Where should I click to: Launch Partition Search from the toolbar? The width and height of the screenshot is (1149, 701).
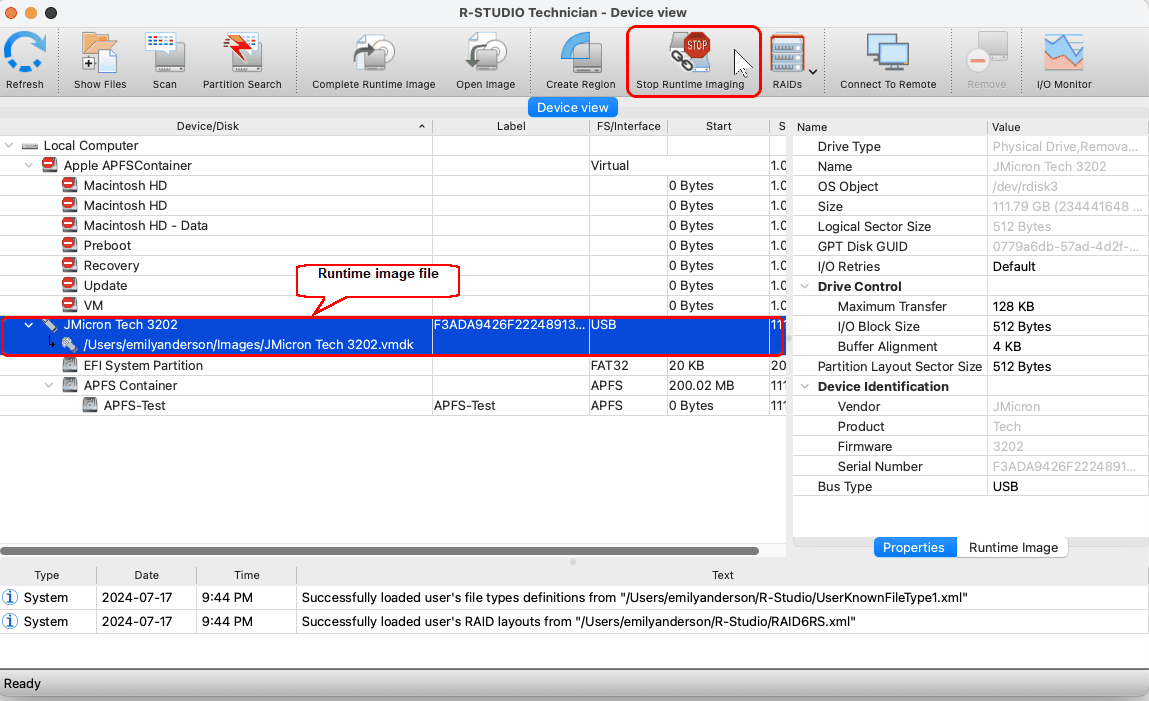[x=243, y=53]
